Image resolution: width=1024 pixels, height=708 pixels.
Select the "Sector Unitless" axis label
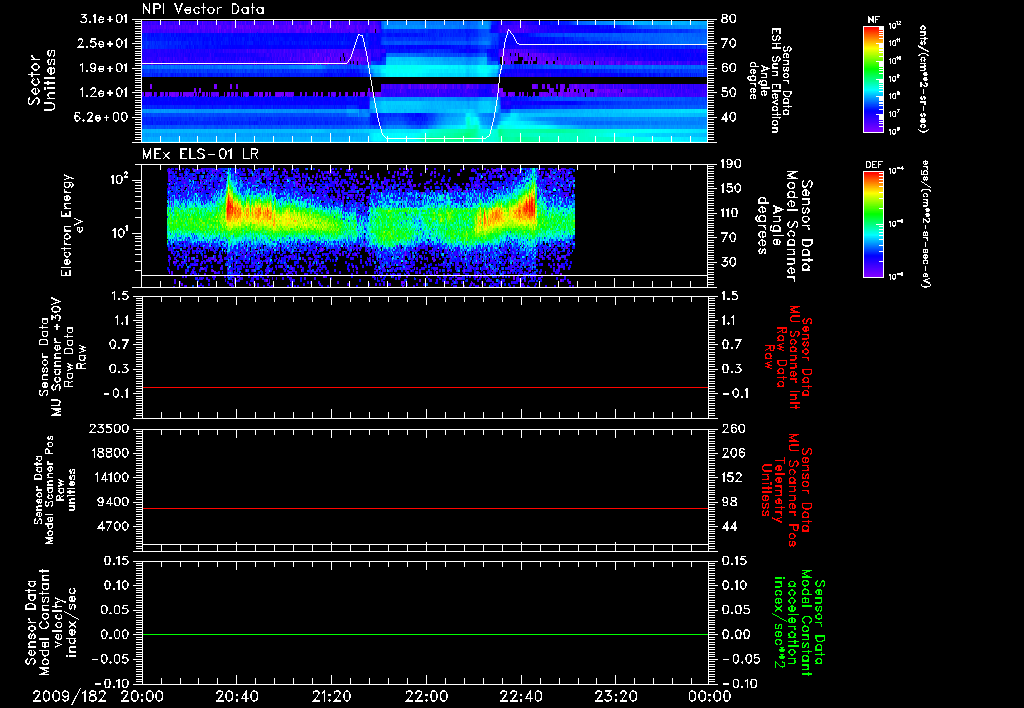click(42, 80)
